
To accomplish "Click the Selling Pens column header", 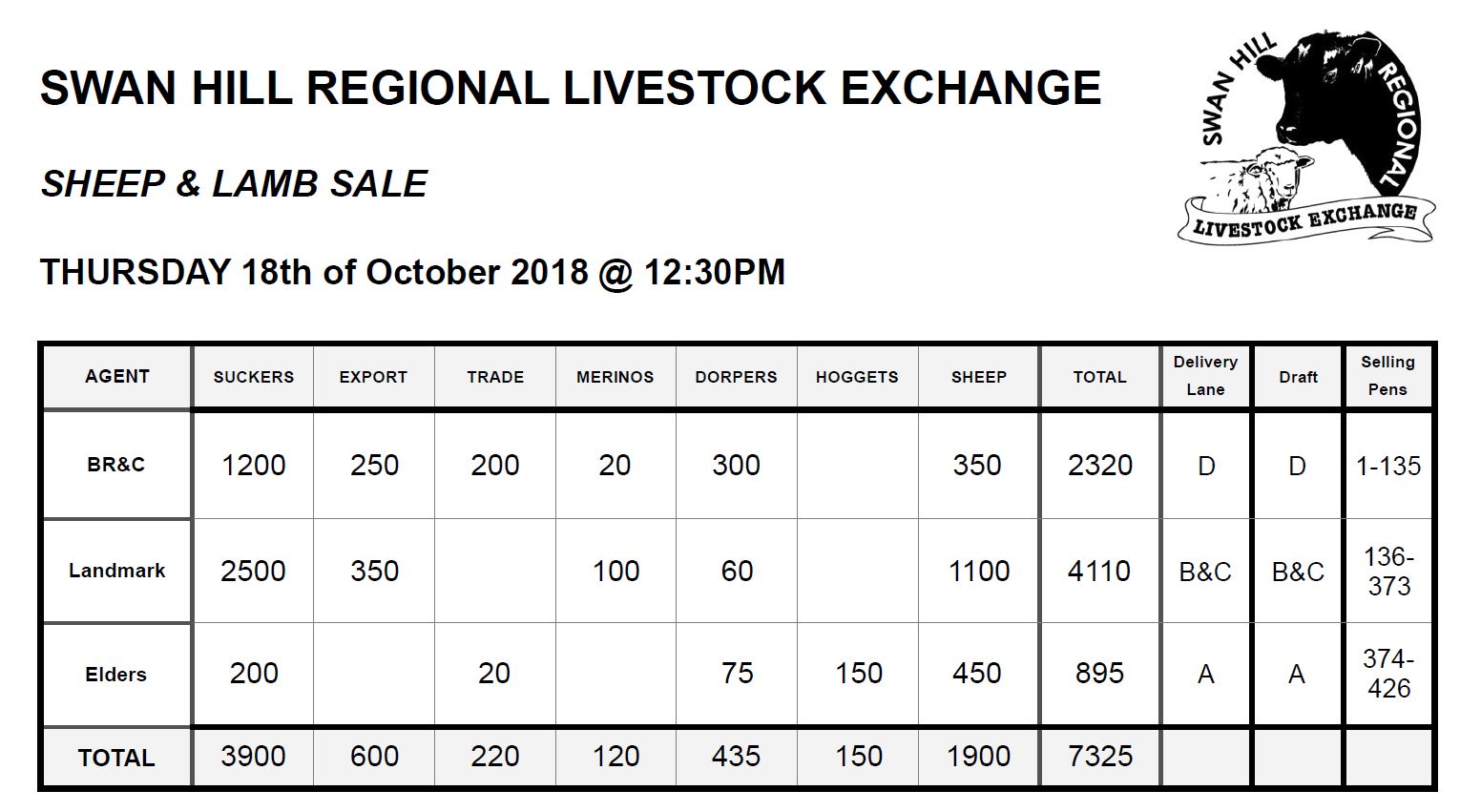I will click(x=1387, y=375).
